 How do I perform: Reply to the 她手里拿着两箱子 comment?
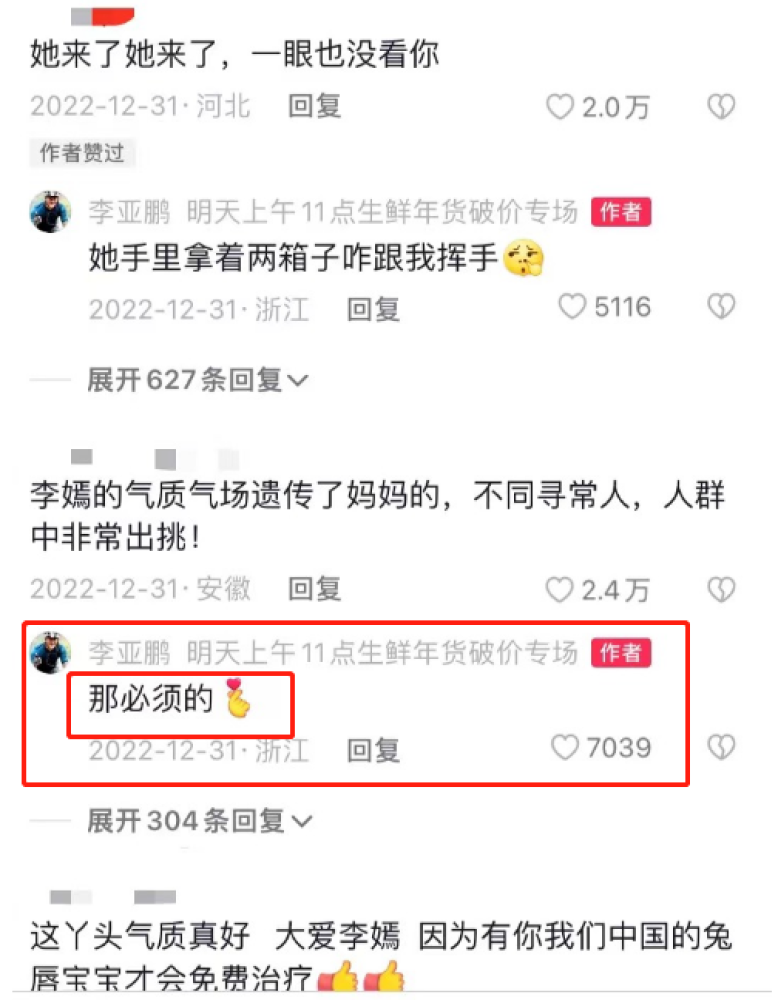[373, 309]
